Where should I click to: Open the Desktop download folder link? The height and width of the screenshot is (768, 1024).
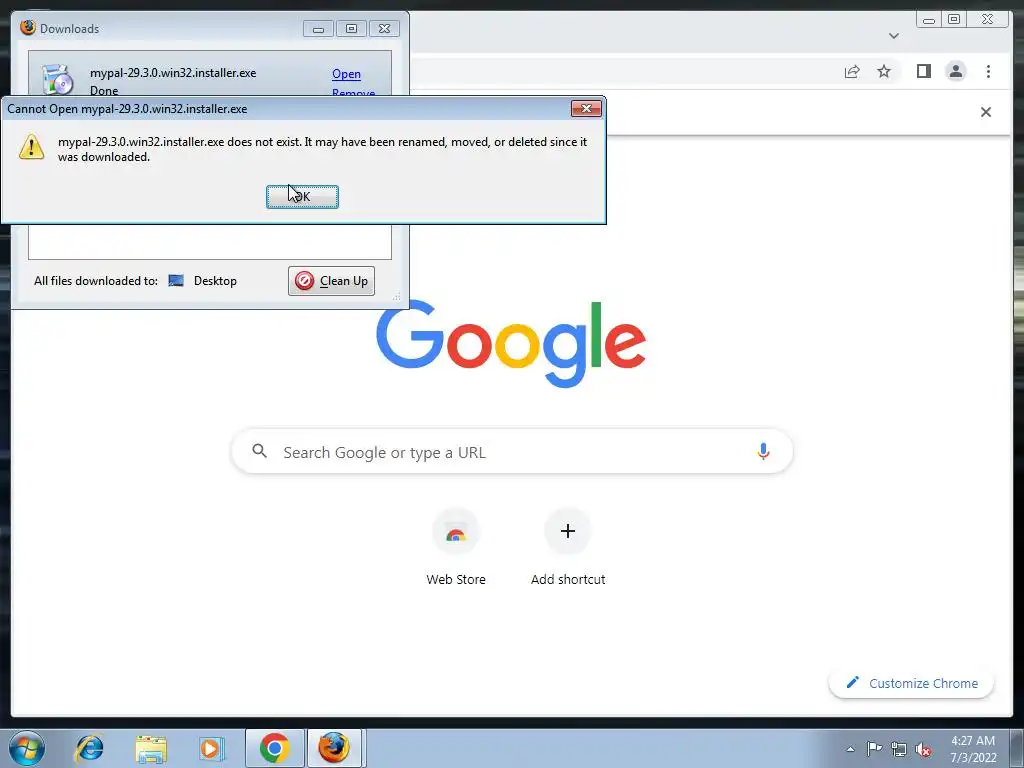[x=215, y=281]
